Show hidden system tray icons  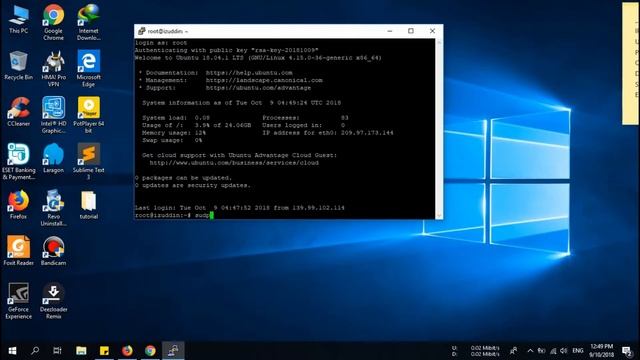[x=530, y=351]
